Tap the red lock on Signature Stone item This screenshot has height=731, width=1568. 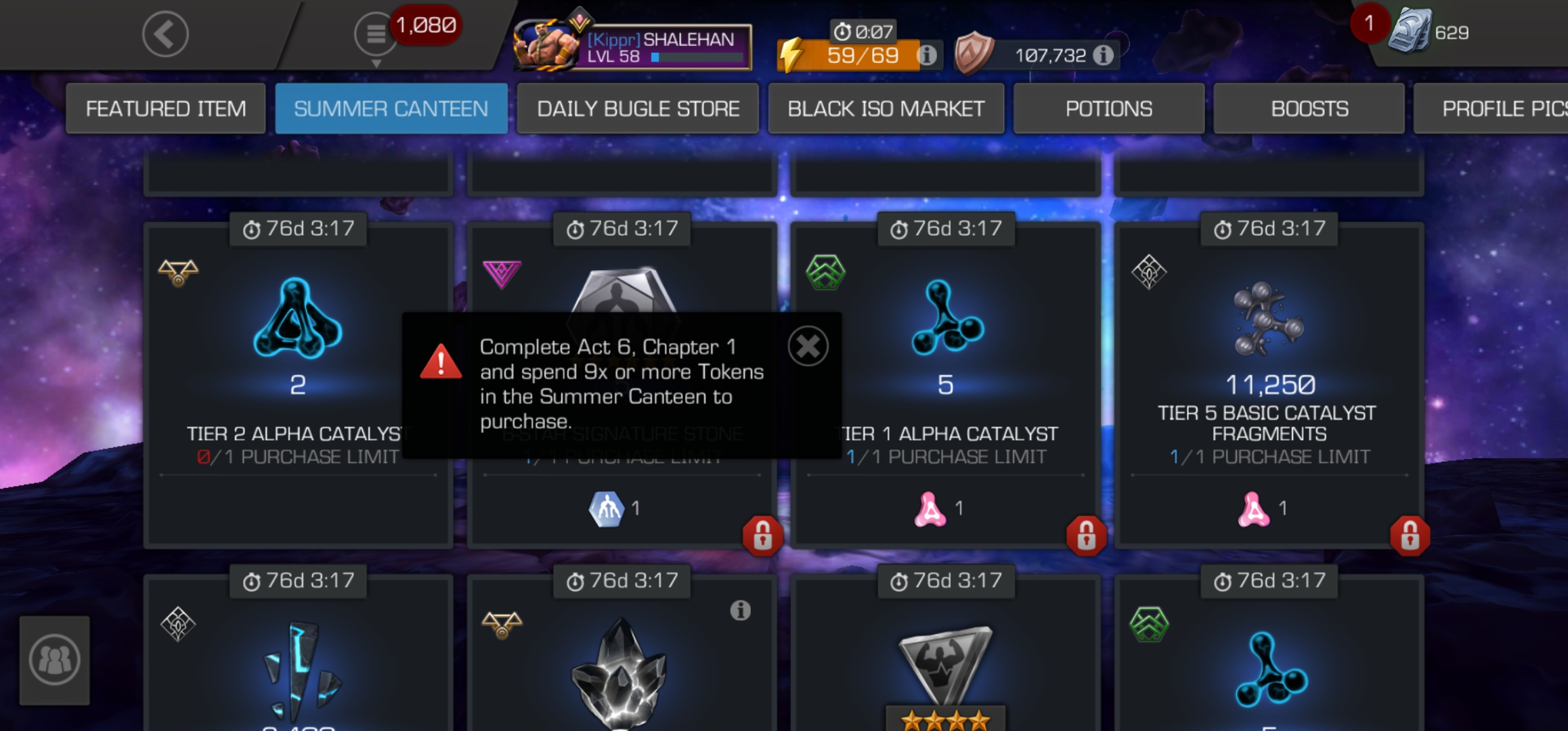click(x=762, y=536)
